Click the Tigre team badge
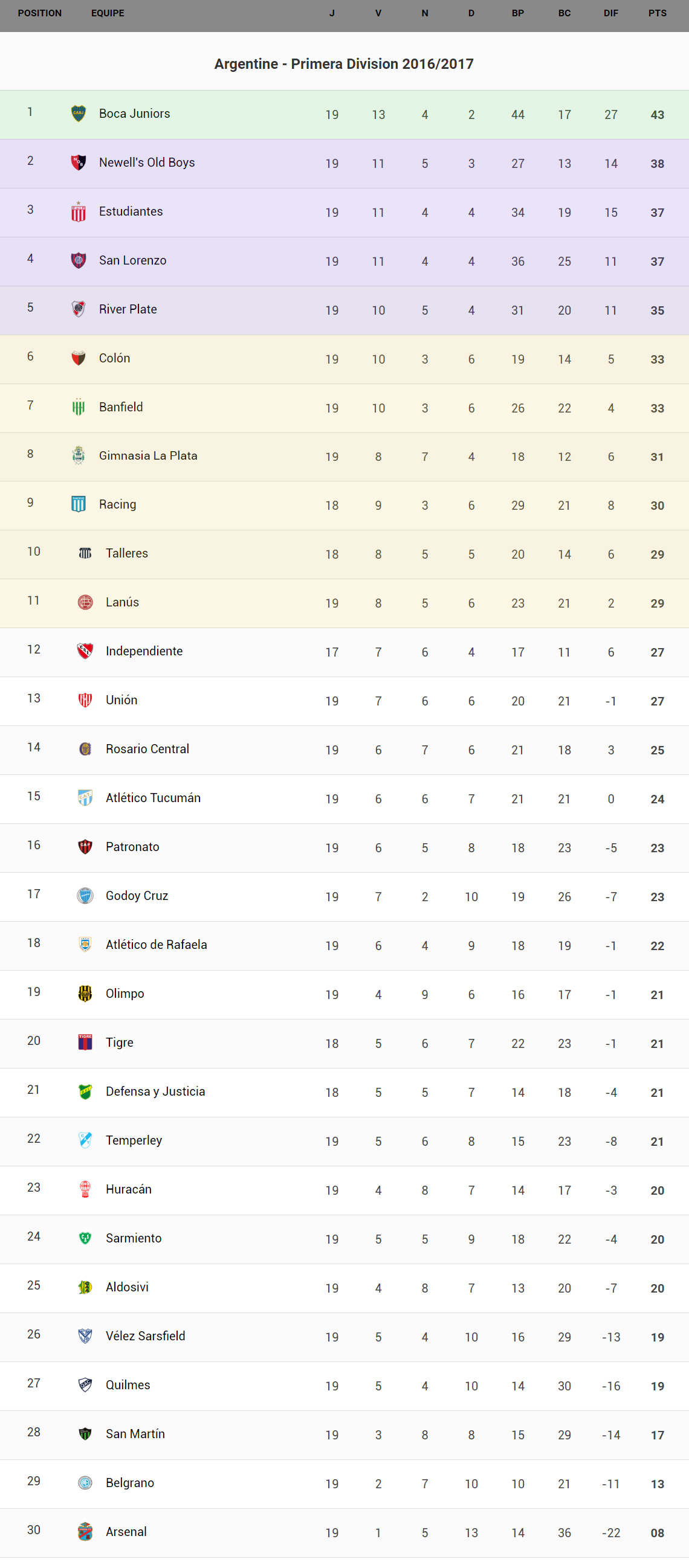This screenshot has height=1568, width=689. (85, 1042)
